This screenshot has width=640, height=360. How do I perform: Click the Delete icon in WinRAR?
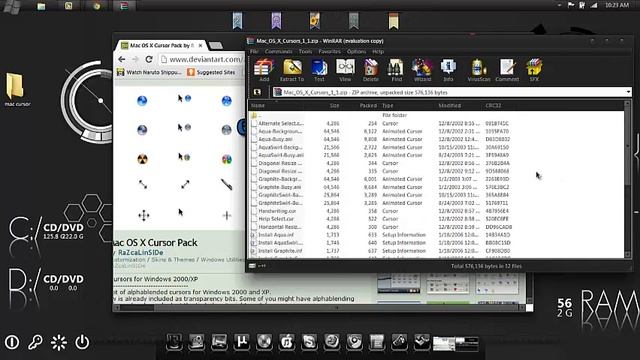(371, 70)
